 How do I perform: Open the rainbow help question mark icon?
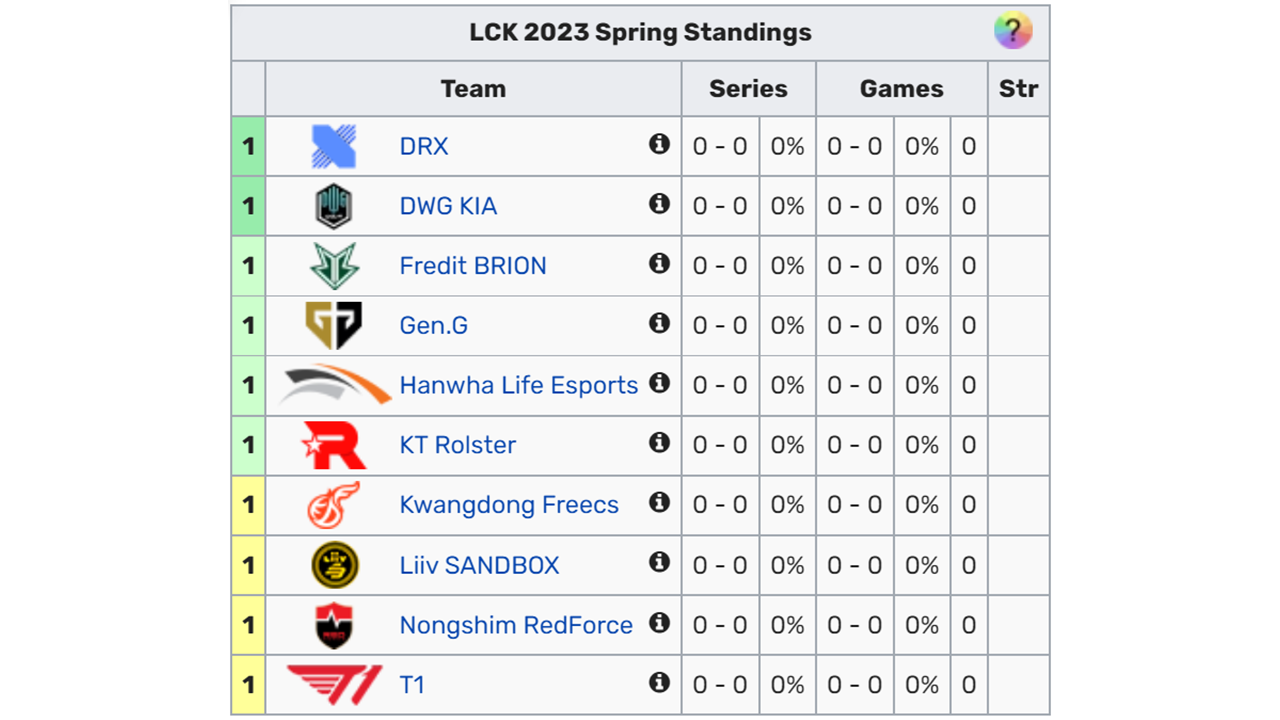point(1012,31)
